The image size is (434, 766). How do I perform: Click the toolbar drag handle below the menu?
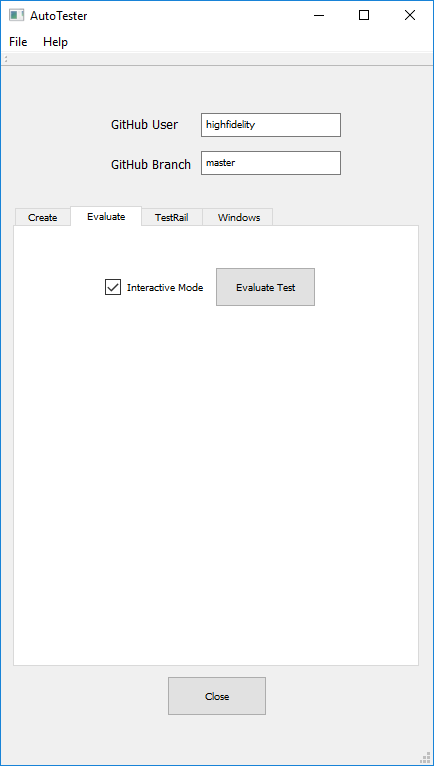(x=6, y=59)
